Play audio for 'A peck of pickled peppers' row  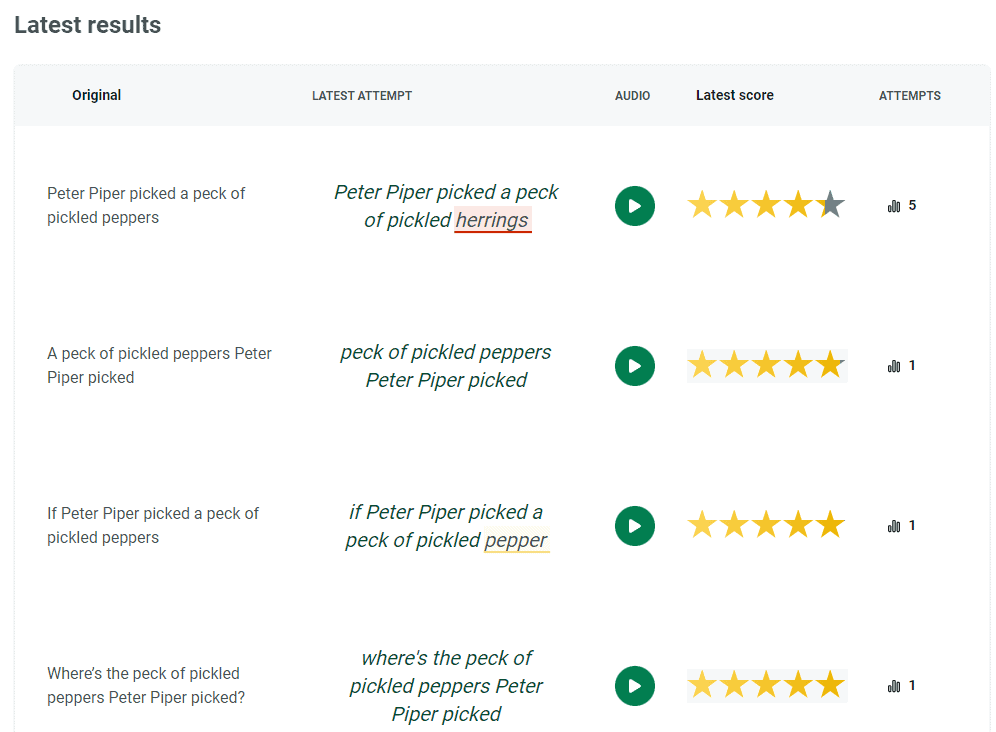click(x=634, y=366)
